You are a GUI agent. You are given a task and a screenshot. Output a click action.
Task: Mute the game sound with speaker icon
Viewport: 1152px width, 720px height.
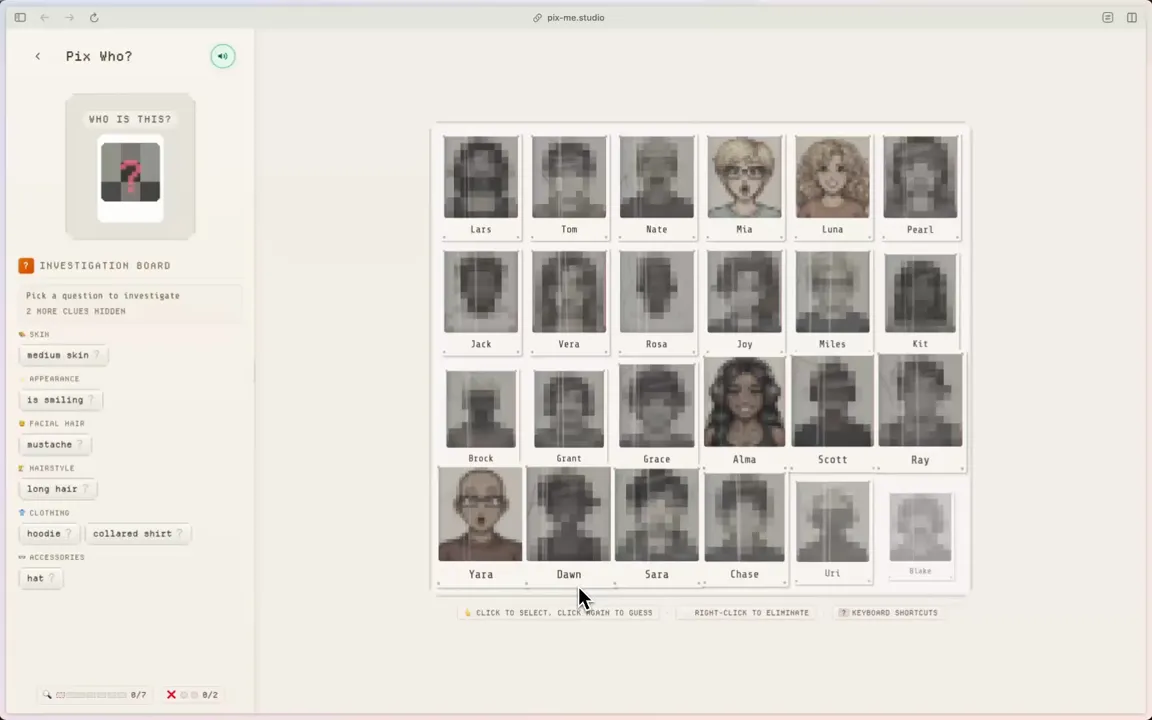coord(222,56)
